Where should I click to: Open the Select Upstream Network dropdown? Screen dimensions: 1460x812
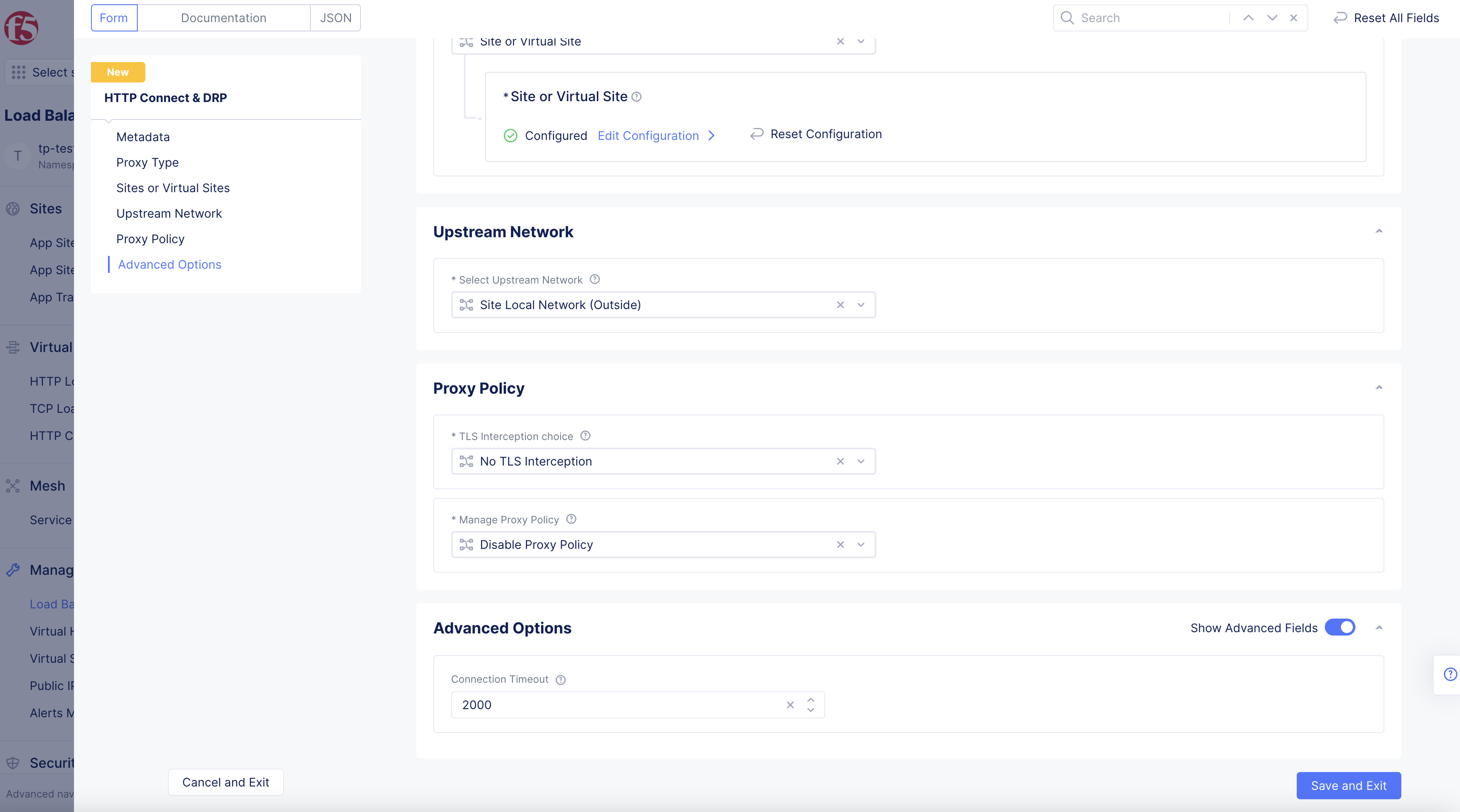[x=861, y=305]
